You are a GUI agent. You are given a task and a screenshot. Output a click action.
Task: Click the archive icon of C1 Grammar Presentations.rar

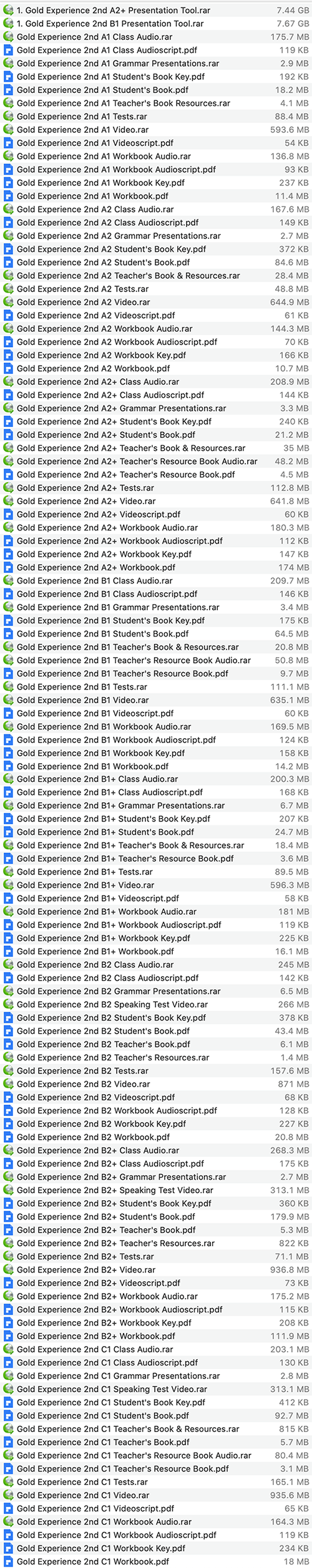pos(8,1376)
